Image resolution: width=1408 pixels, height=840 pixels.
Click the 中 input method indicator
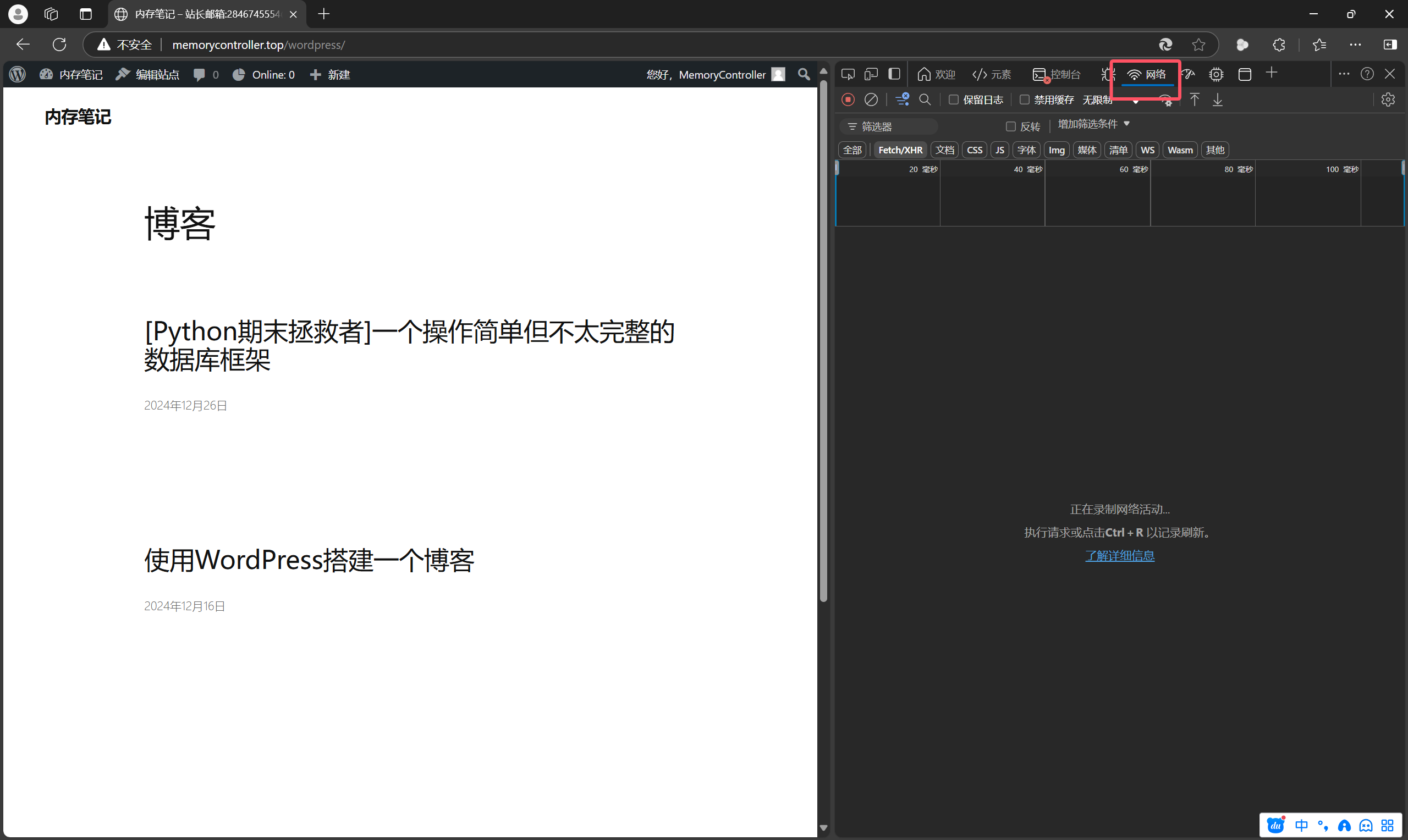point(1301,826)
